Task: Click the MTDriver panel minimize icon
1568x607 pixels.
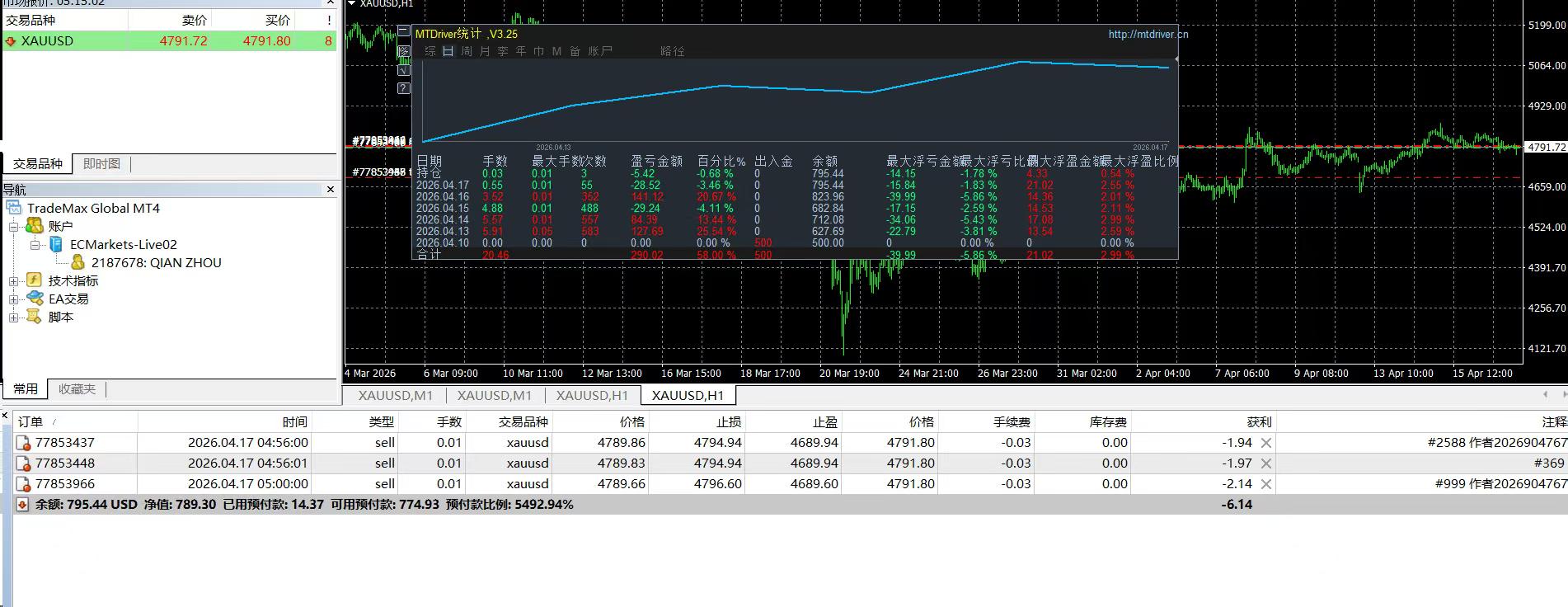Action: coord(403,32)
